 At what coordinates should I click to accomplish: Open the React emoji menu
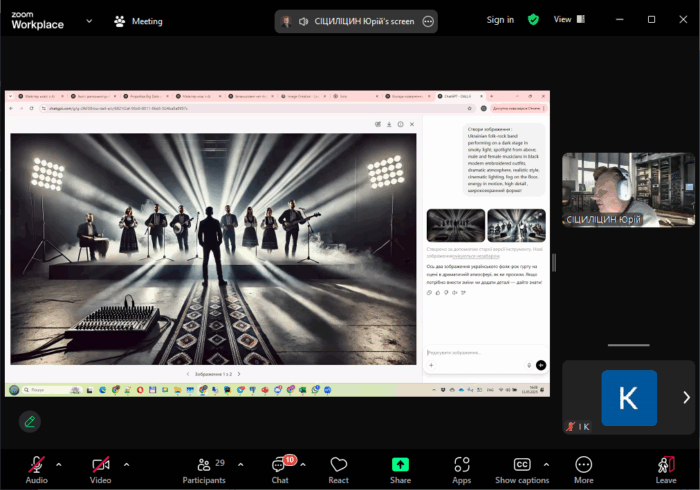pos(339,466)
